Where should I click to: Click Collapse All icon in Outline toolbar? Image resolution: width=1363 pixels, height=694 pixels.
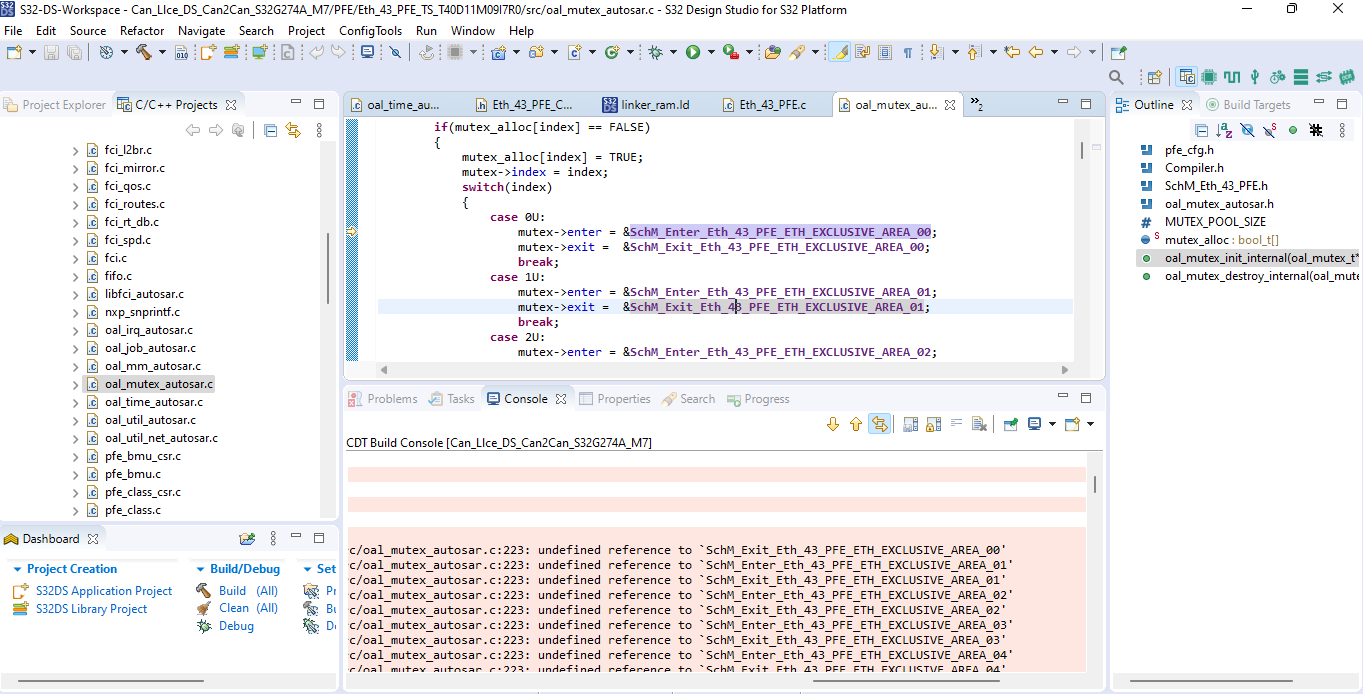1202,130
